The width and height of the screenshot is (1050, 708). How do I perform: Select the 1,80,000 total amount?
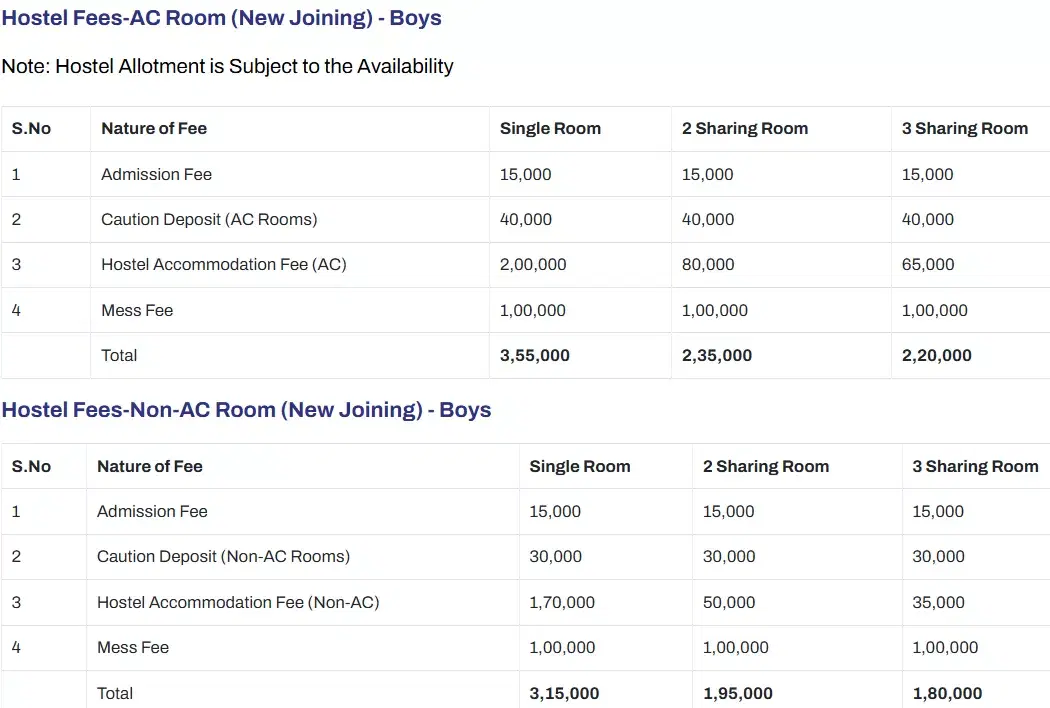[x=947, y=693]
